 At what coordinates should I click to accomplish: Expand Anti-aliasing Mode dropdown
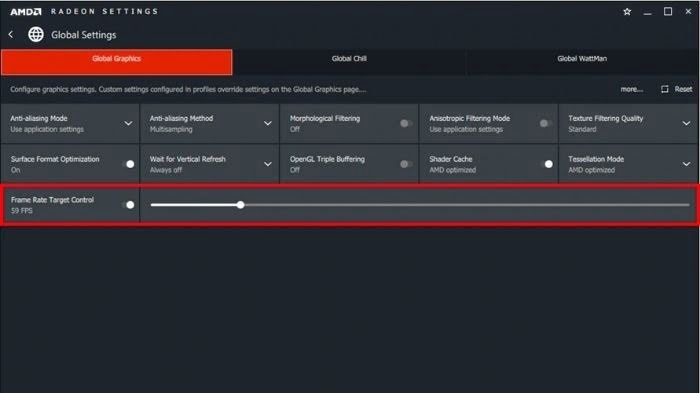click(x=128, y=123)
